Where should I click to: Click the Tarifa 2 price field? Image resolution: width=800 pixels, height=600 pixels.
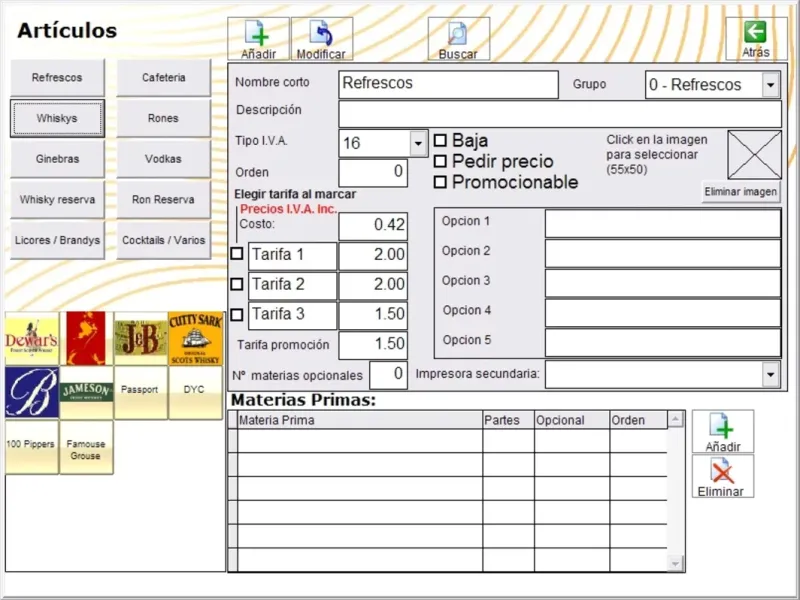(373, 285)
